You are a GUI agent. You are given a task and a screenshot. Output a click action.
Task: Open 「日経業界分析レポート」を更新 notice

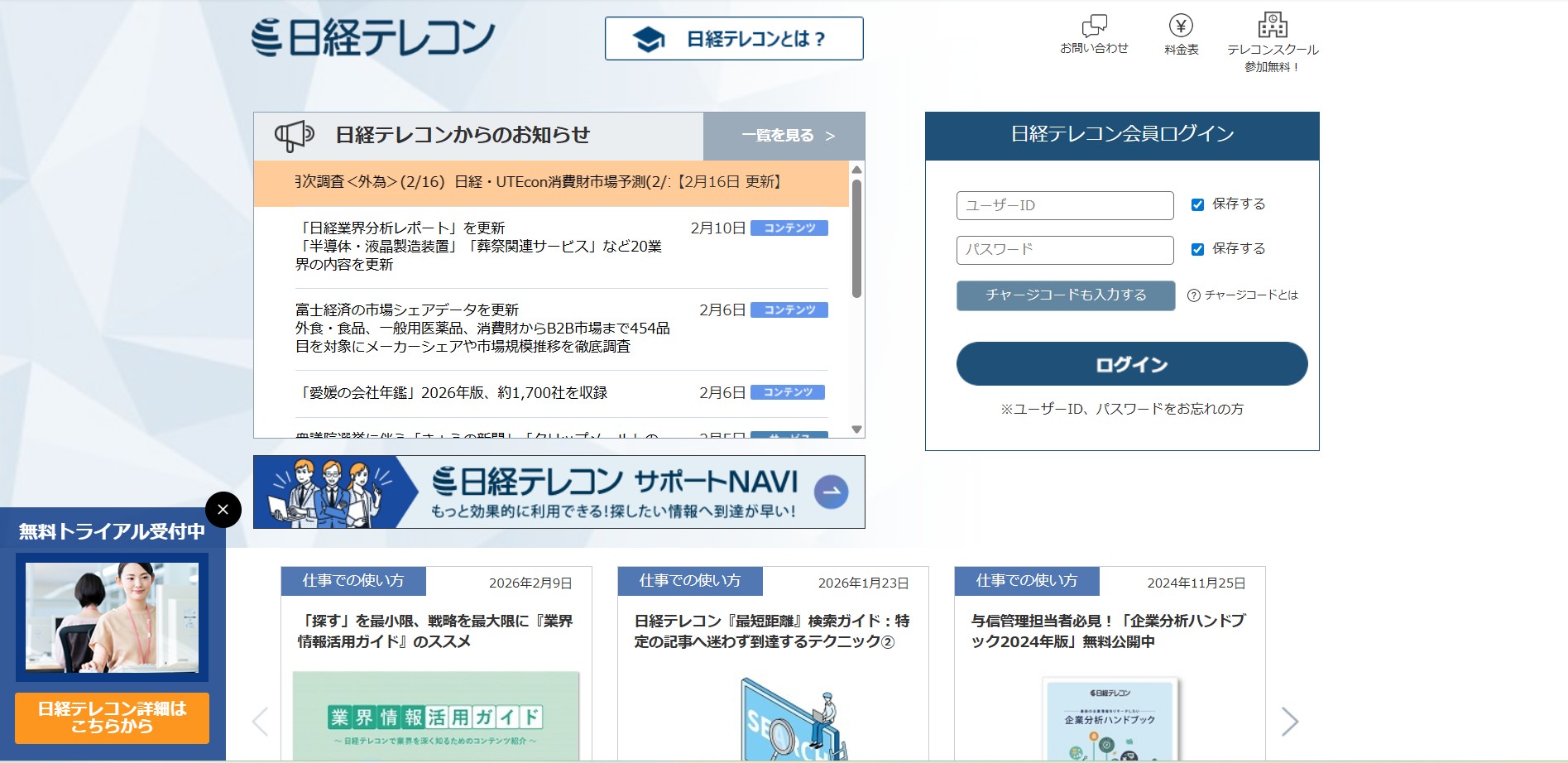[478, 247]
